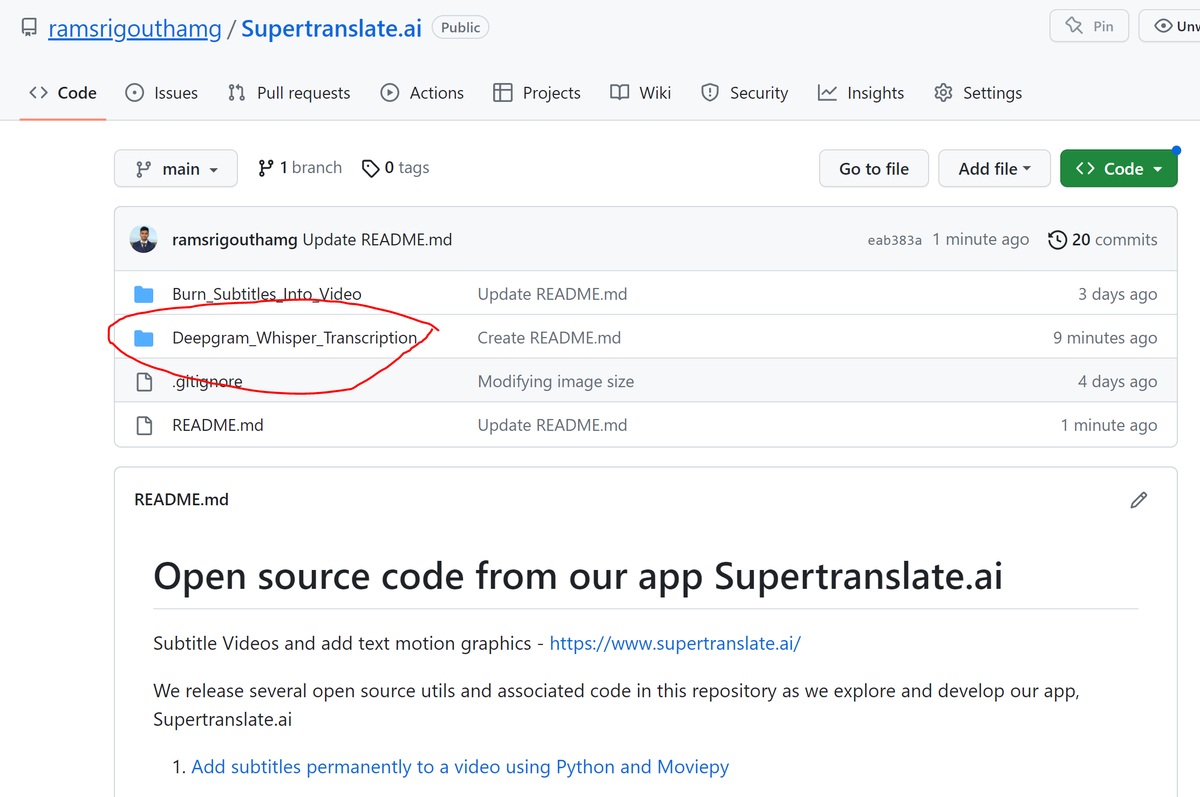Screen dimensions: 1200x797
Task: Open the commit author ramsrigouthamg link
Action: pyautogui.click(x=235, y=240)
